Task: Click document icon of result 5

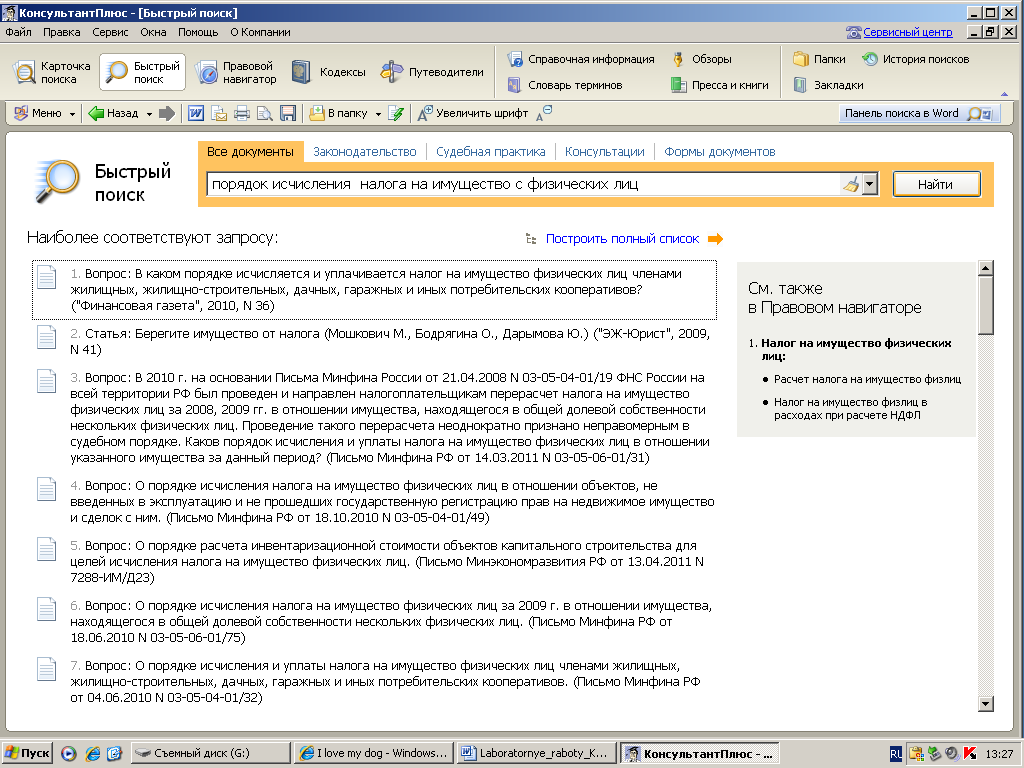Action: click(46, 550)
